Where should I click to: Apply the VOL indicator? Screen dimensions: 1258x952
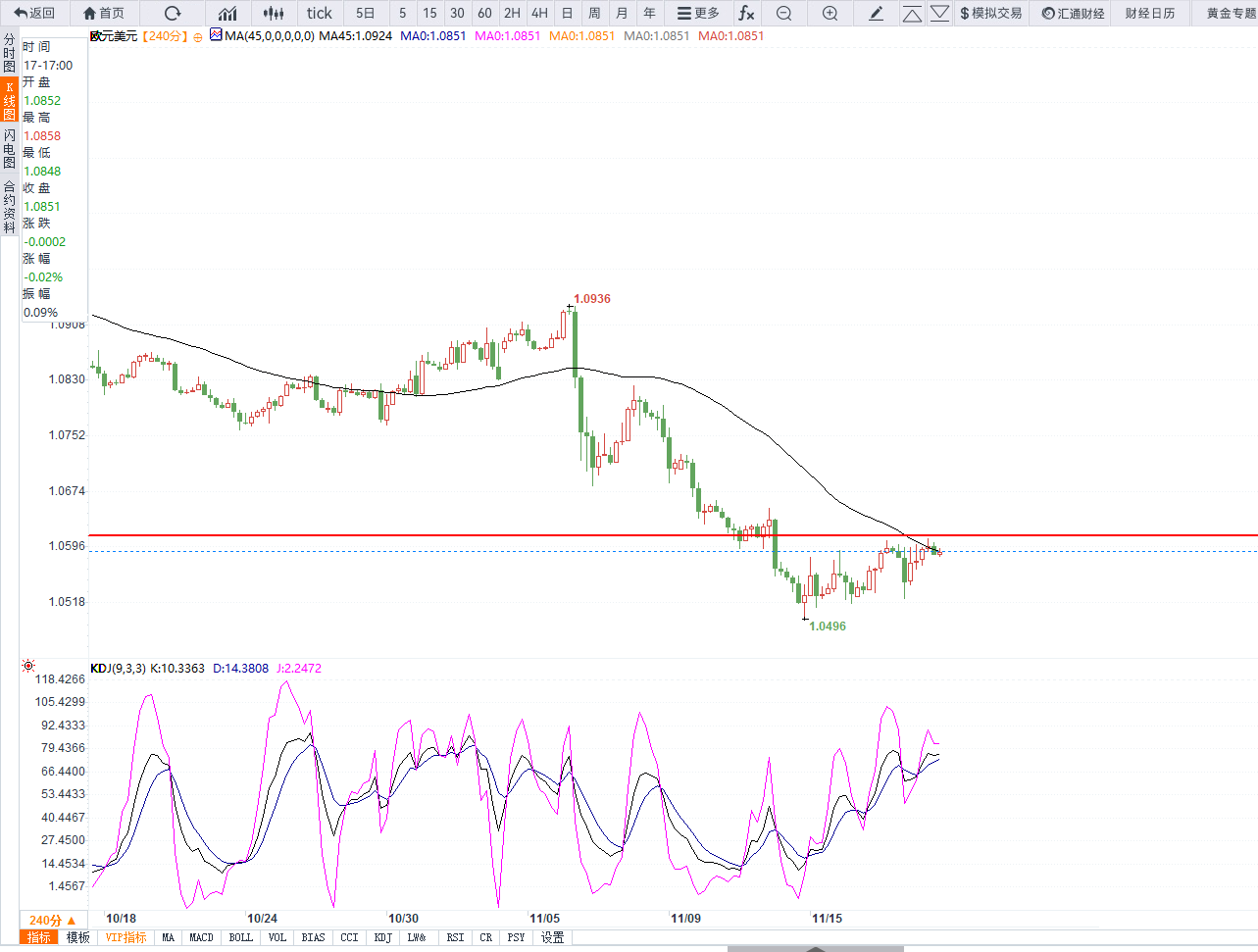[x=277, y=937]
